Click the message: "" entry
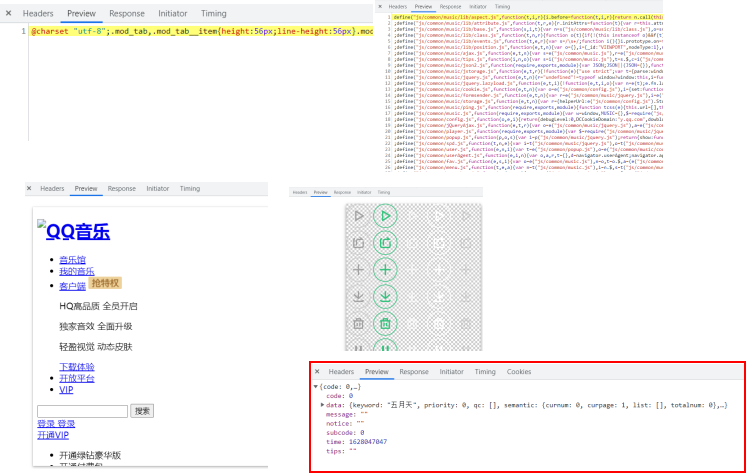This screenshot has width=746, height=473. click(x=346, y=414)
